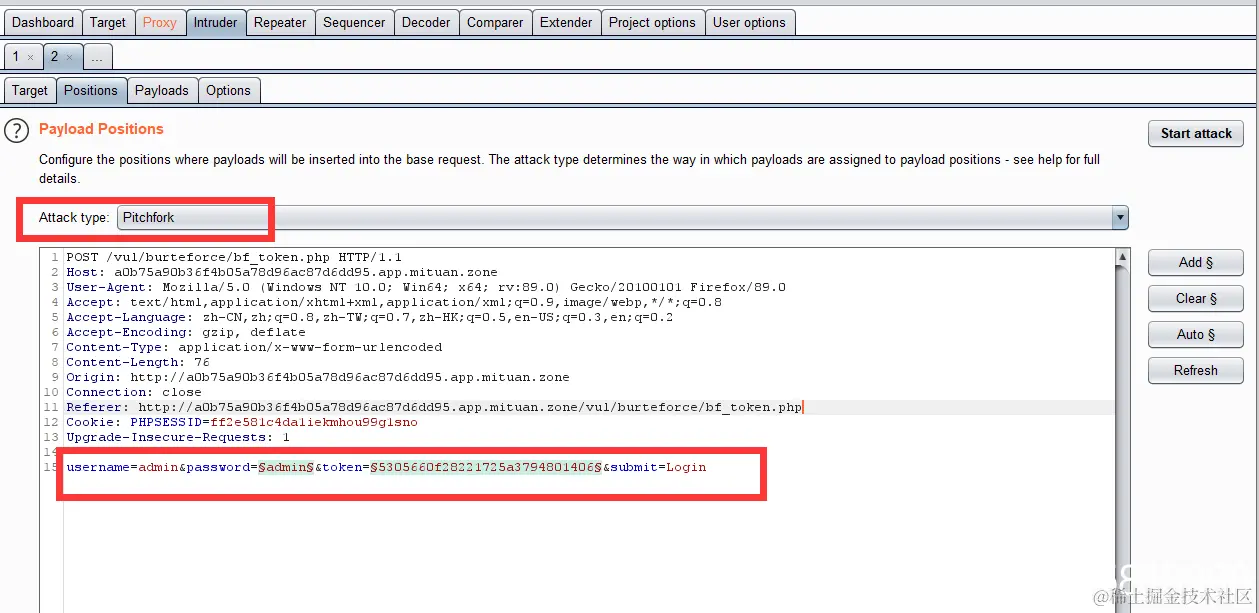Go to the Proxy tab

pyautogui.click(x=159, y=22)
